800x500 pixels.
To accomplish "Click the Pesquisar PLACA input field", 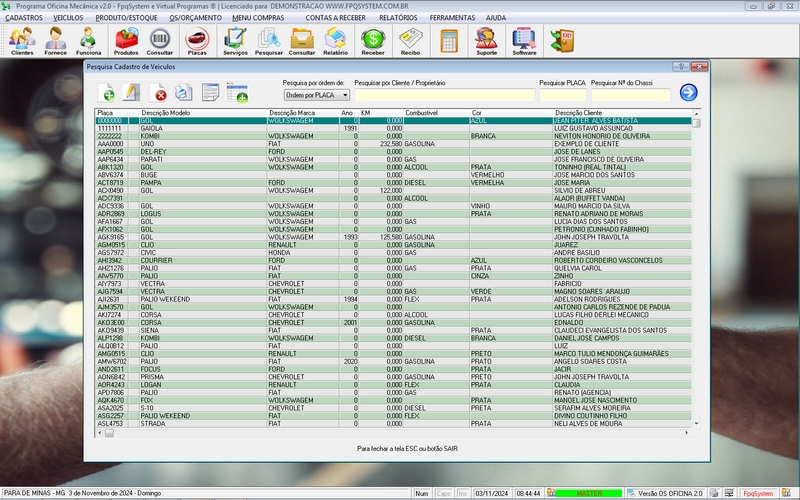I will (x=562, y=95).
